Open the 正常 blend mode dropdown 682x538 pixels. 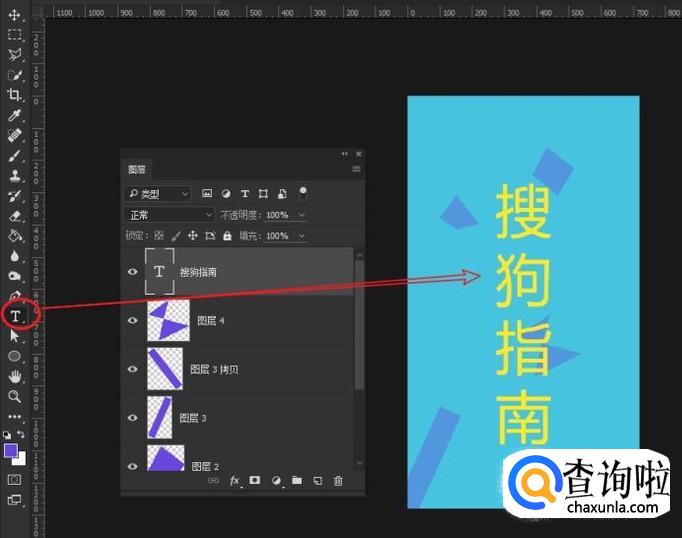tap(169, 215)
